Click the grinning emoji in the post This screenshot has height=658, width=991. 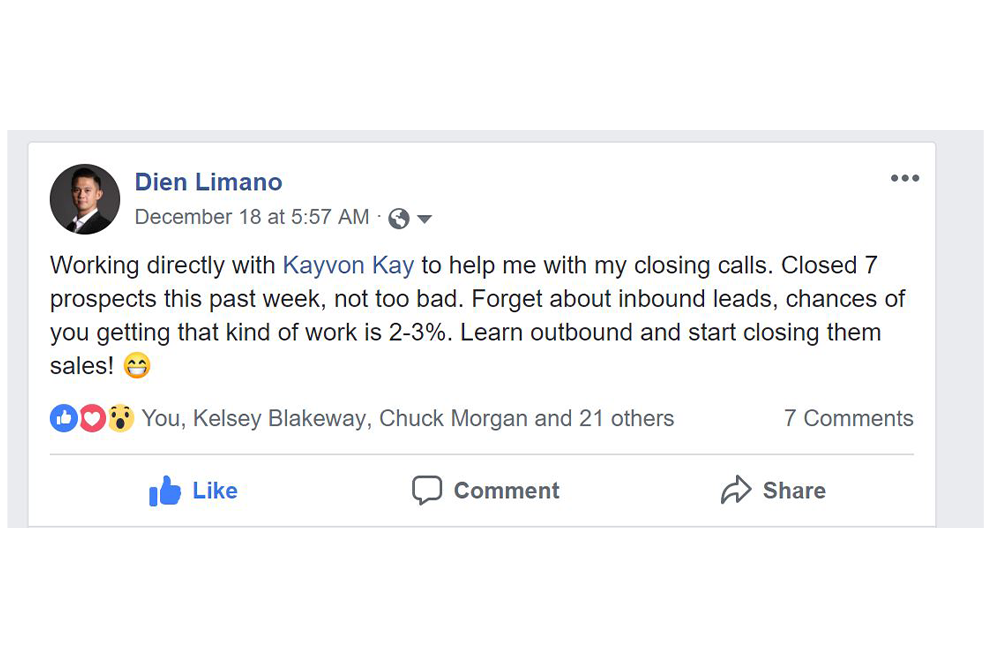pyautogui.click(x=136, y=367)
